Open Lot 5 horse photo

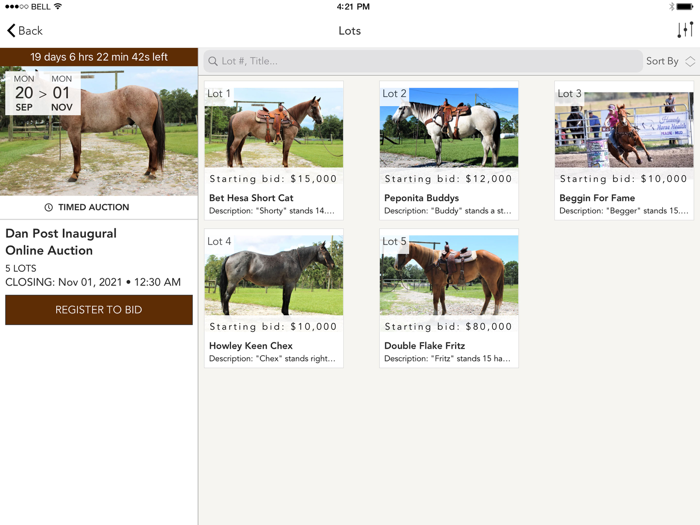(x=449, y=275)
